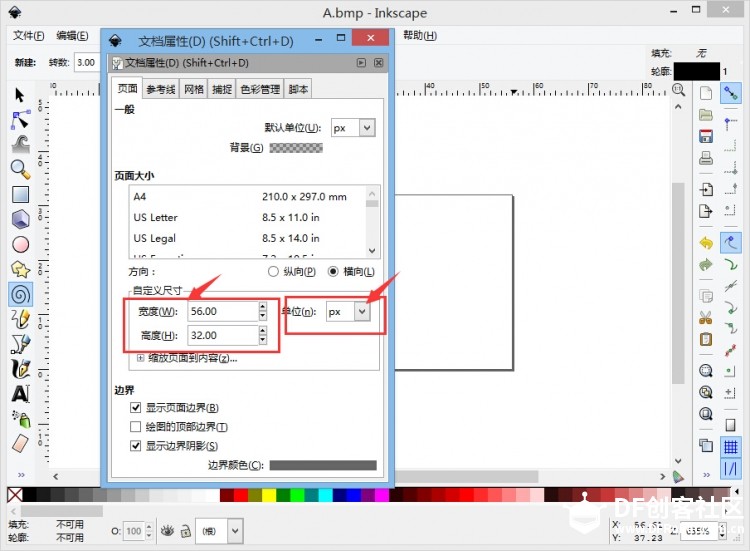This screenshot has width=750, height=551.
Task: Select the text tool
Action: pyautogui.click(x=20, y=394)
